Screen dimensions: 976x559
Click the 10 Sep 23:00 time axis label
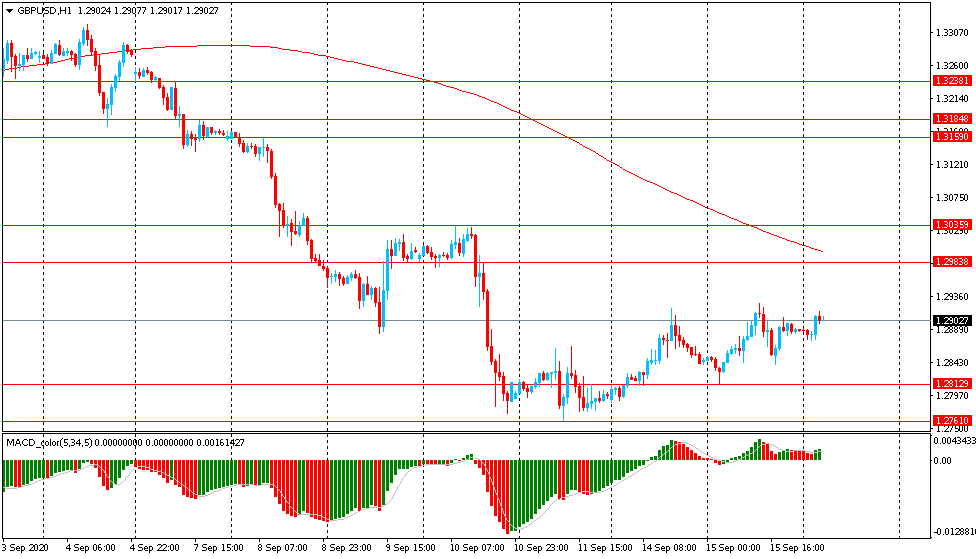tap(541, 548)
